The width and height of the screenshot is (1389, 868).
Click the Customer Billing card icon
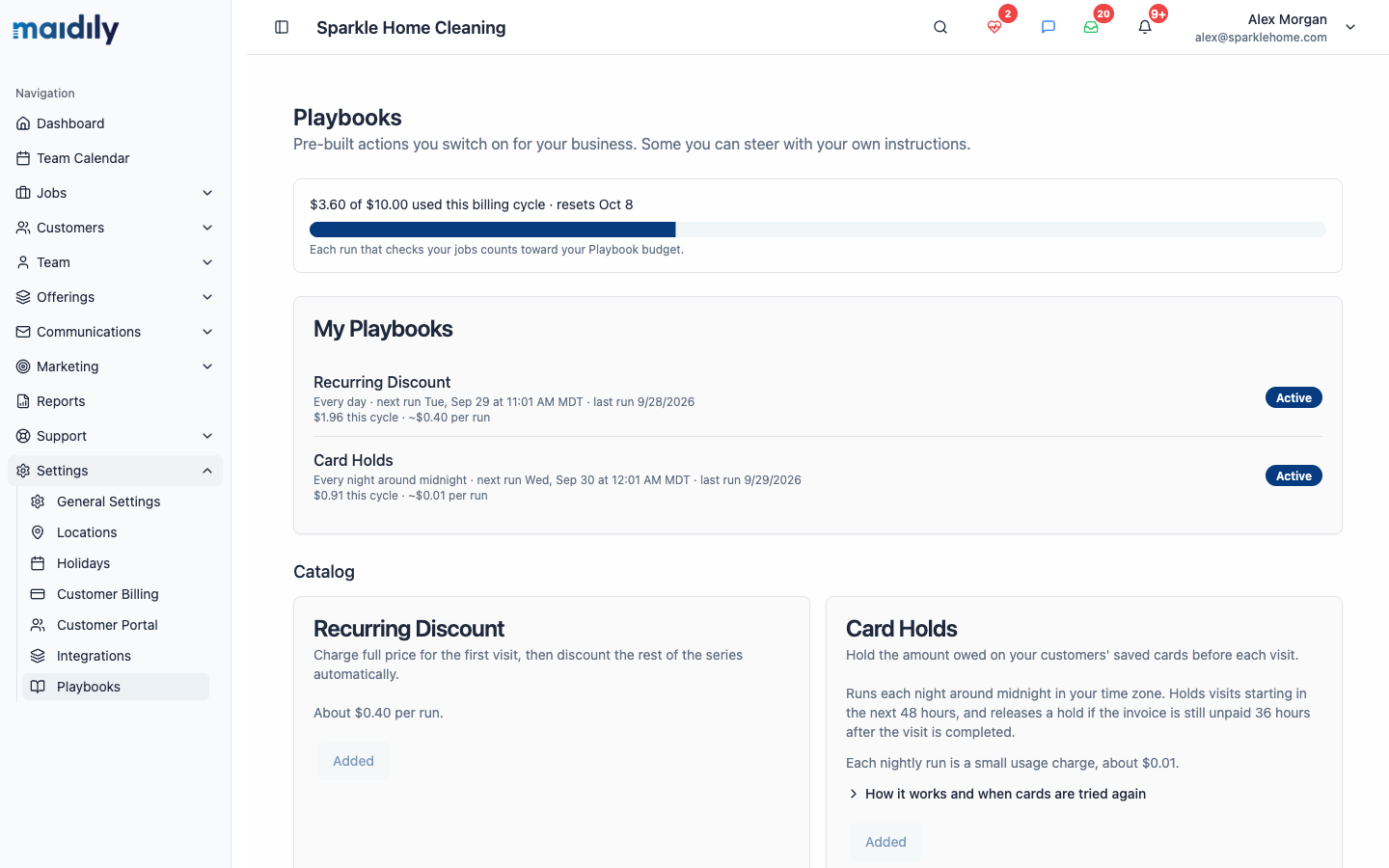(x=38, y=594)
